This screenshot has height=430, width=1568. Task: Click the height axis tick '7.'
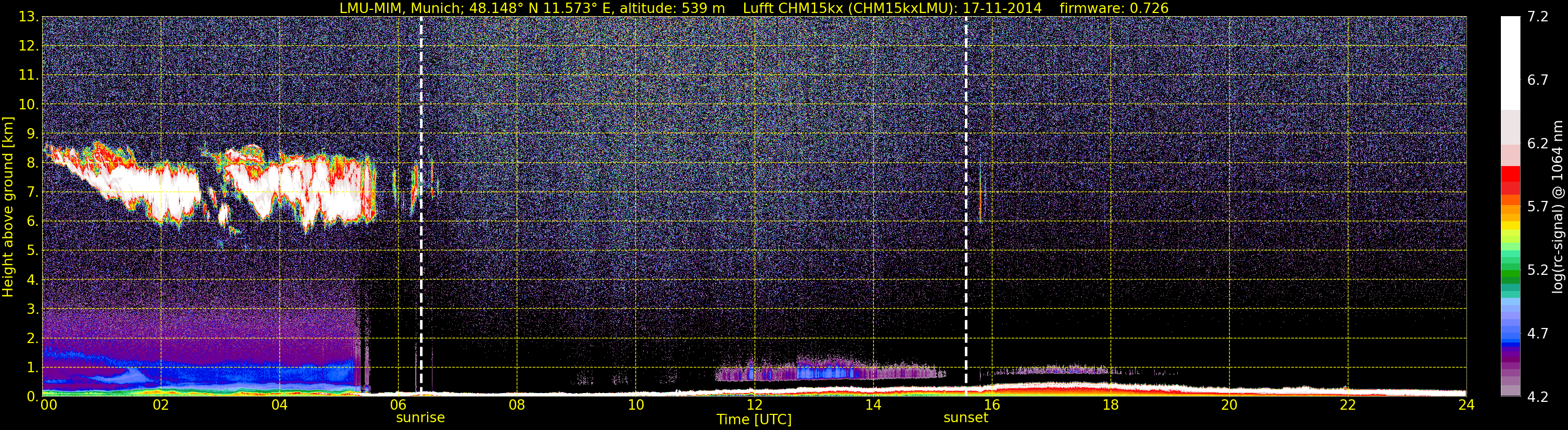pyautogui.click(x=32, y=193)
